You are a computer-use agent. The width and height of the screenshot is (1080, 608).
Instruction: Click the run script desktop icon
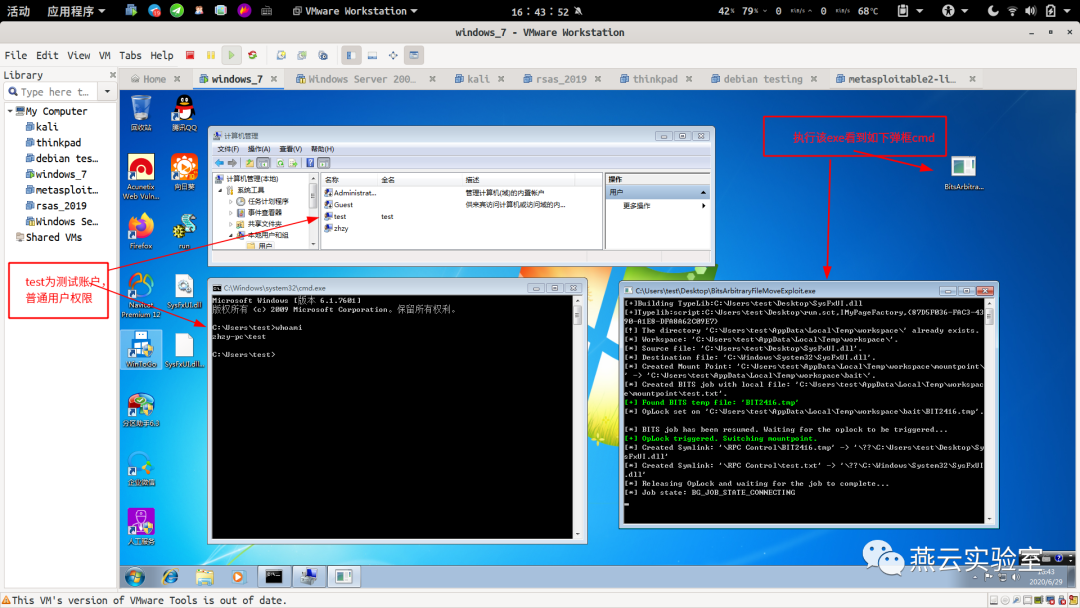point(184,231)
